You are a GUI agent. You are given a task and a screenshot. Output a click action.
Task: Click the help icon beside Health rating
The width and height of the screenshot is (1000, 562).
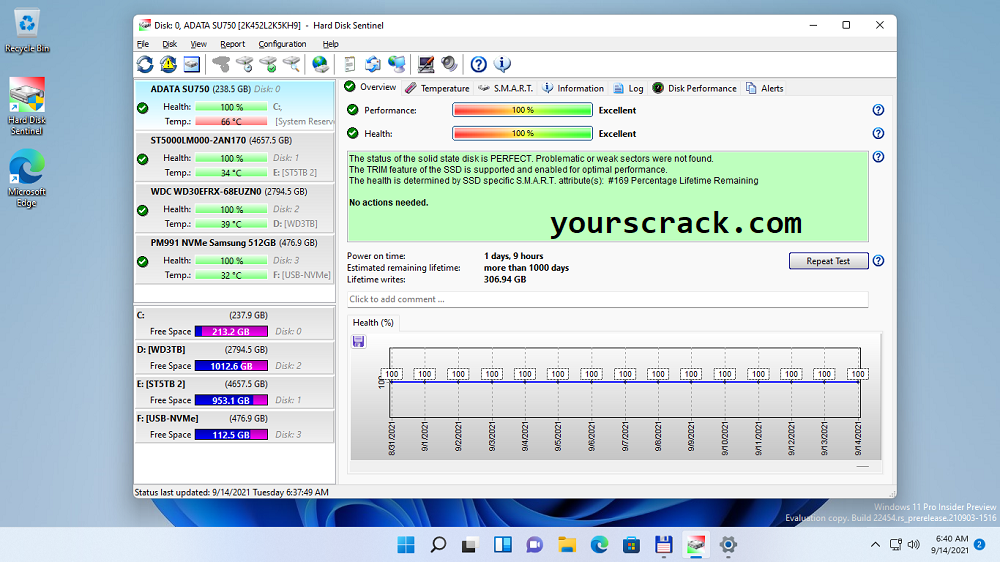pos(878,133)
